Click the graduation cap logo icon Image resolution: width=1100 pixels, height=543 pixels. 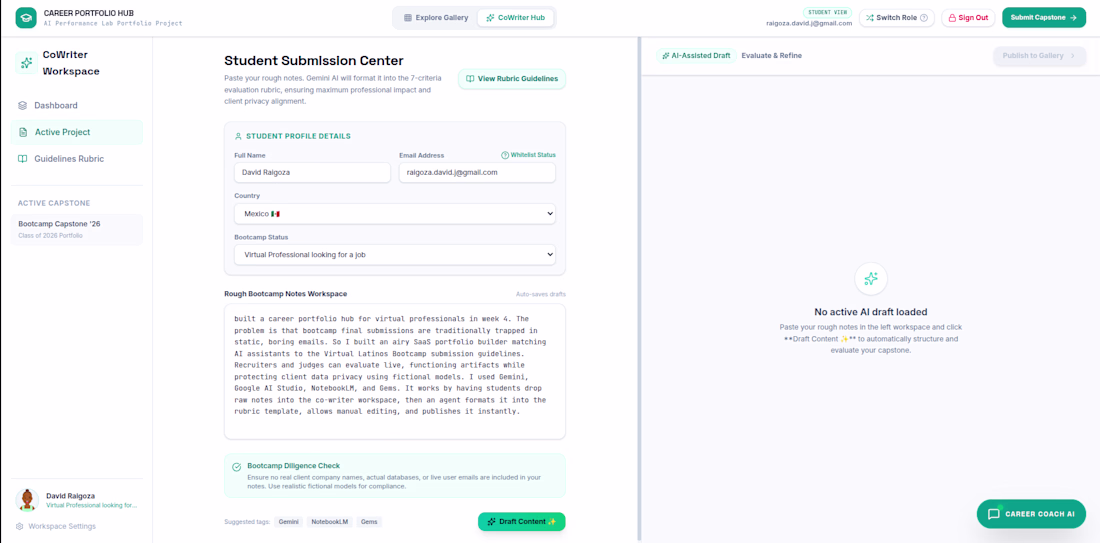point(26,18)
